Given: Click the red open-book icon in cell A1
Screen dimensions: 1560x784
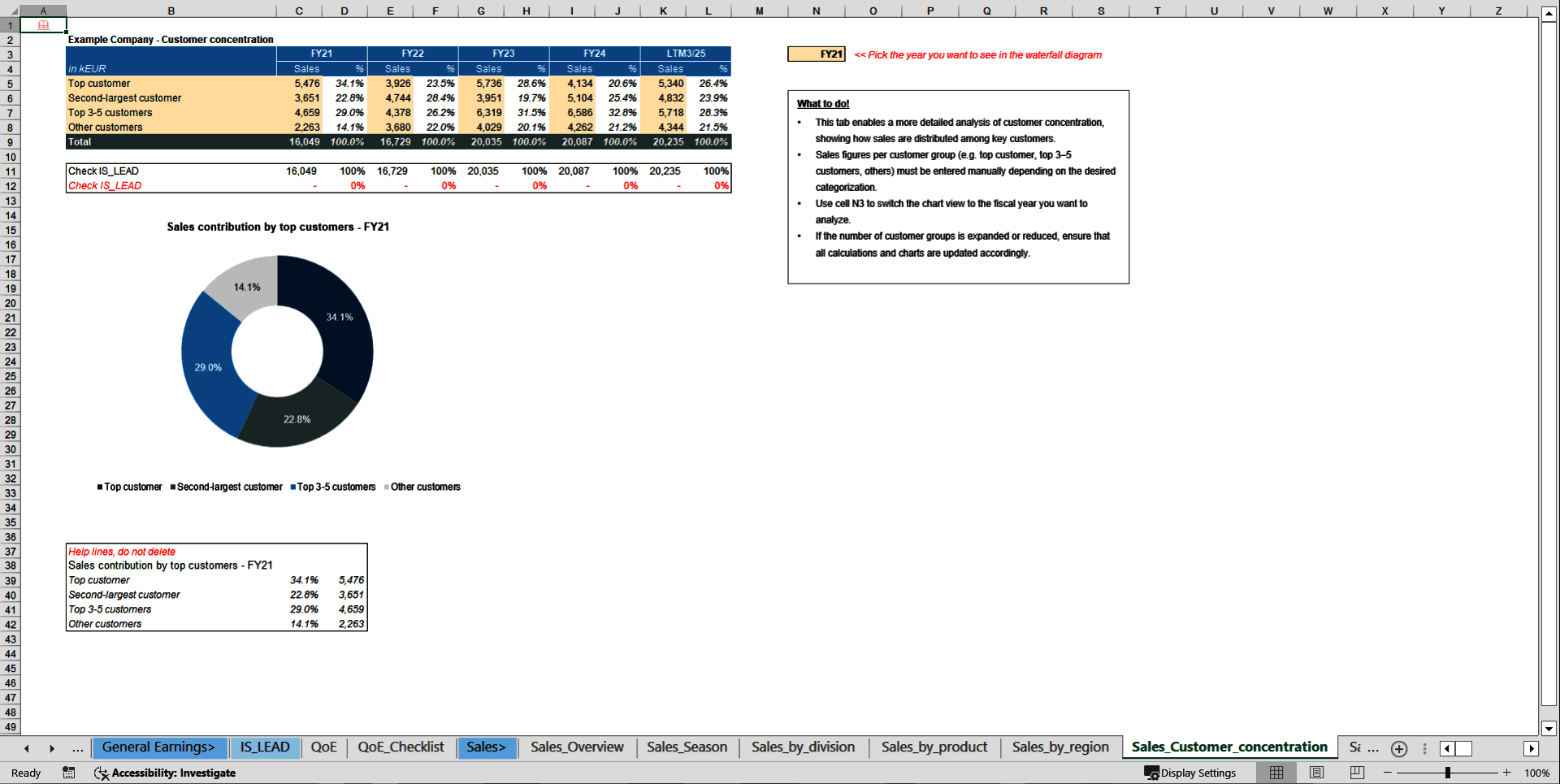Looking at the screenshot, I should point(41,24).
